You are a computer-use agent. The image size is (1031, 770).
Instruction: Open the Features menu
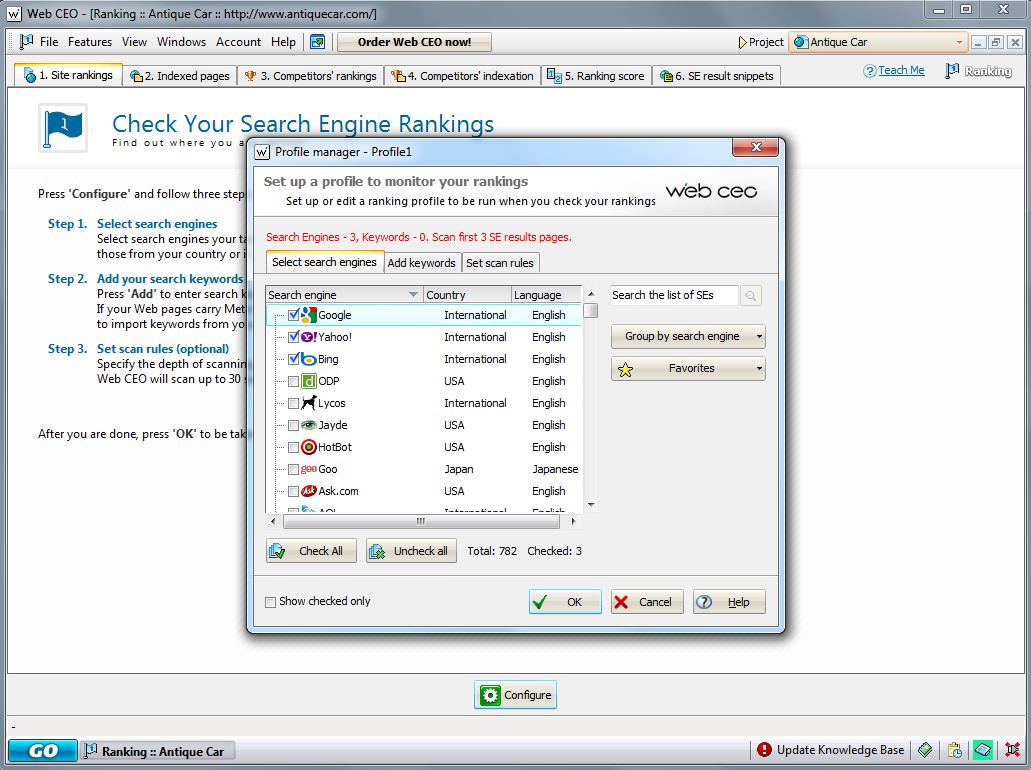click(x=89, y=42)
